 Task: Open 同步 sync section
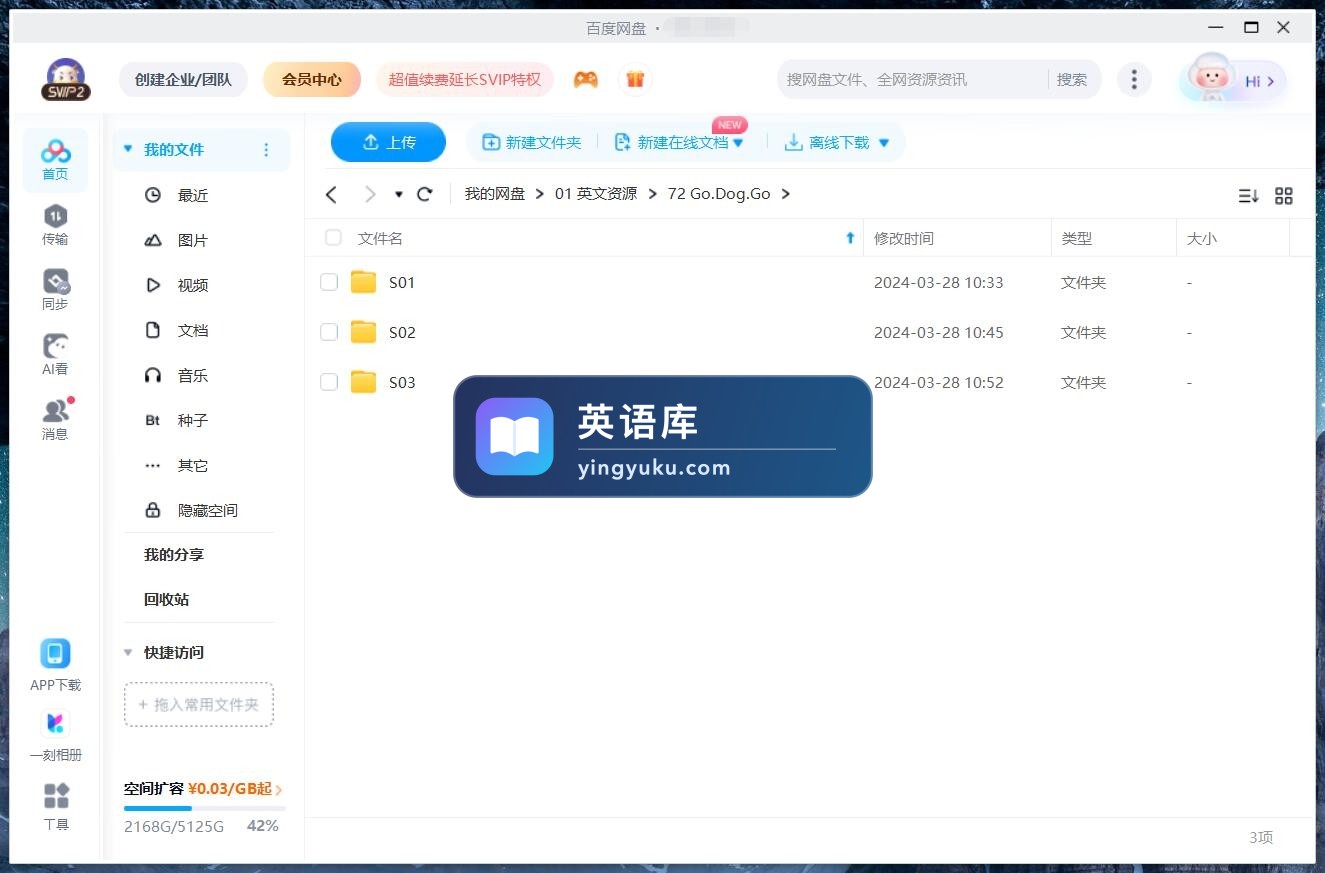[x=55, y=289]
